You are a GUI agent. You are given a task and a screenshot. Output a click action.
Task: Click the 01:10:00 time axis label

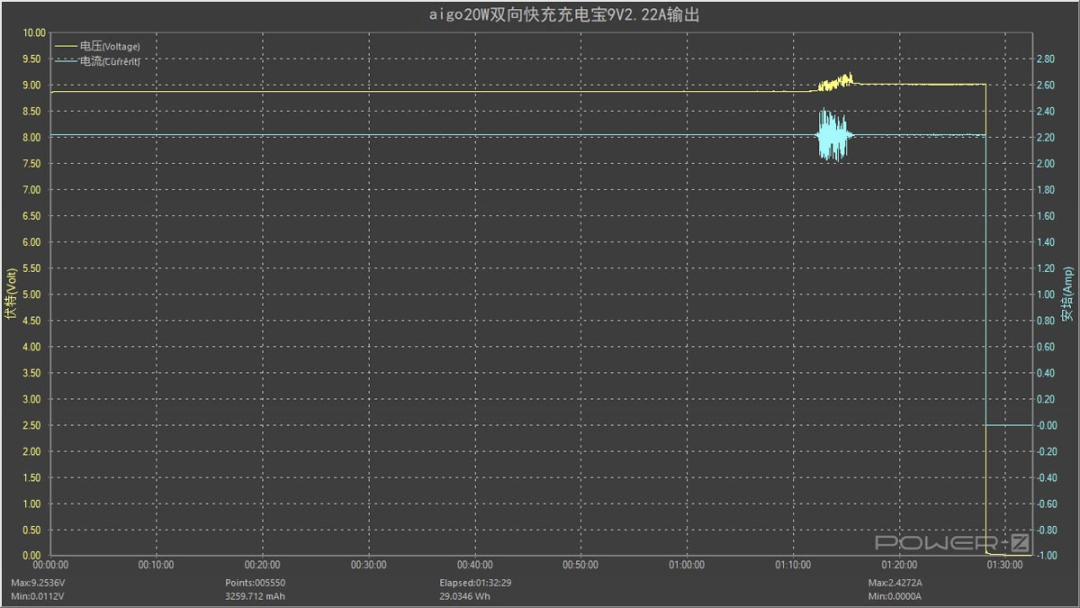pyautogui.click(x=793, y=565)
